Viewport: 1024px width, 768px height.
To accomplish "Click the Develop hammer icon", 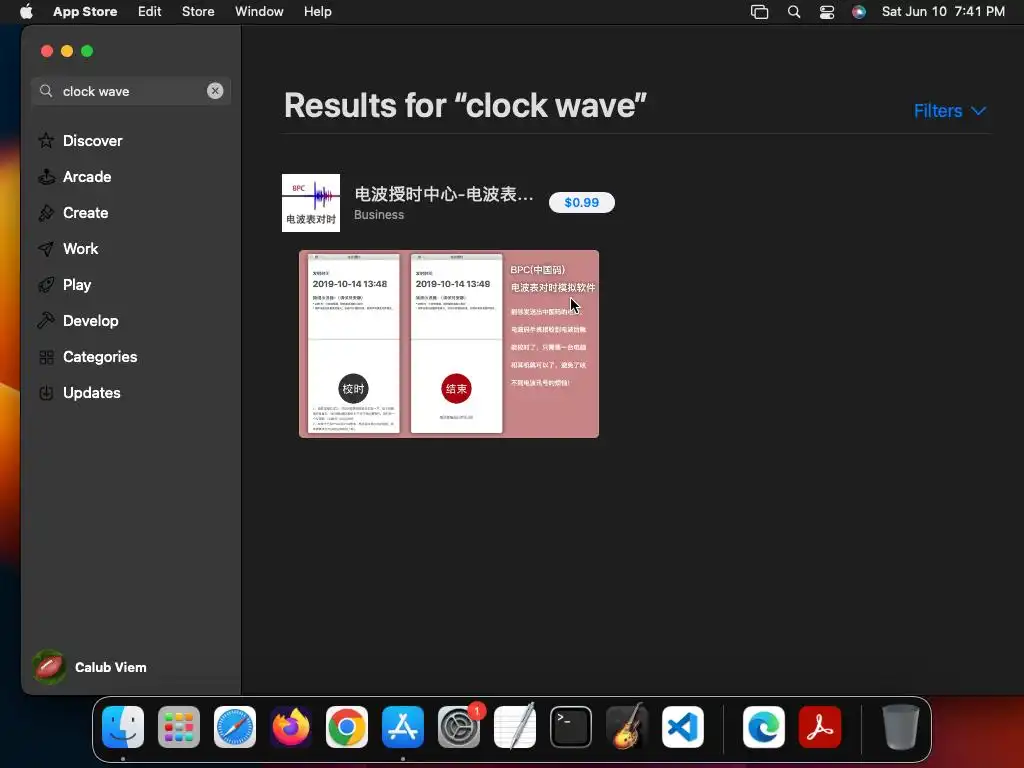I will [46, 321].
